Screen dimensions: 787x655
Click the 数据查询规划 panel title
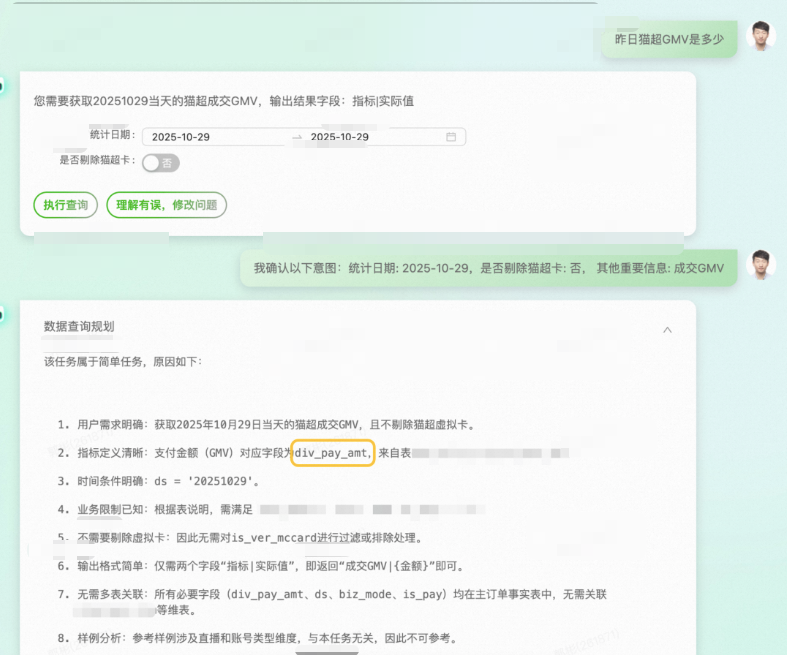tap(85, 327)
